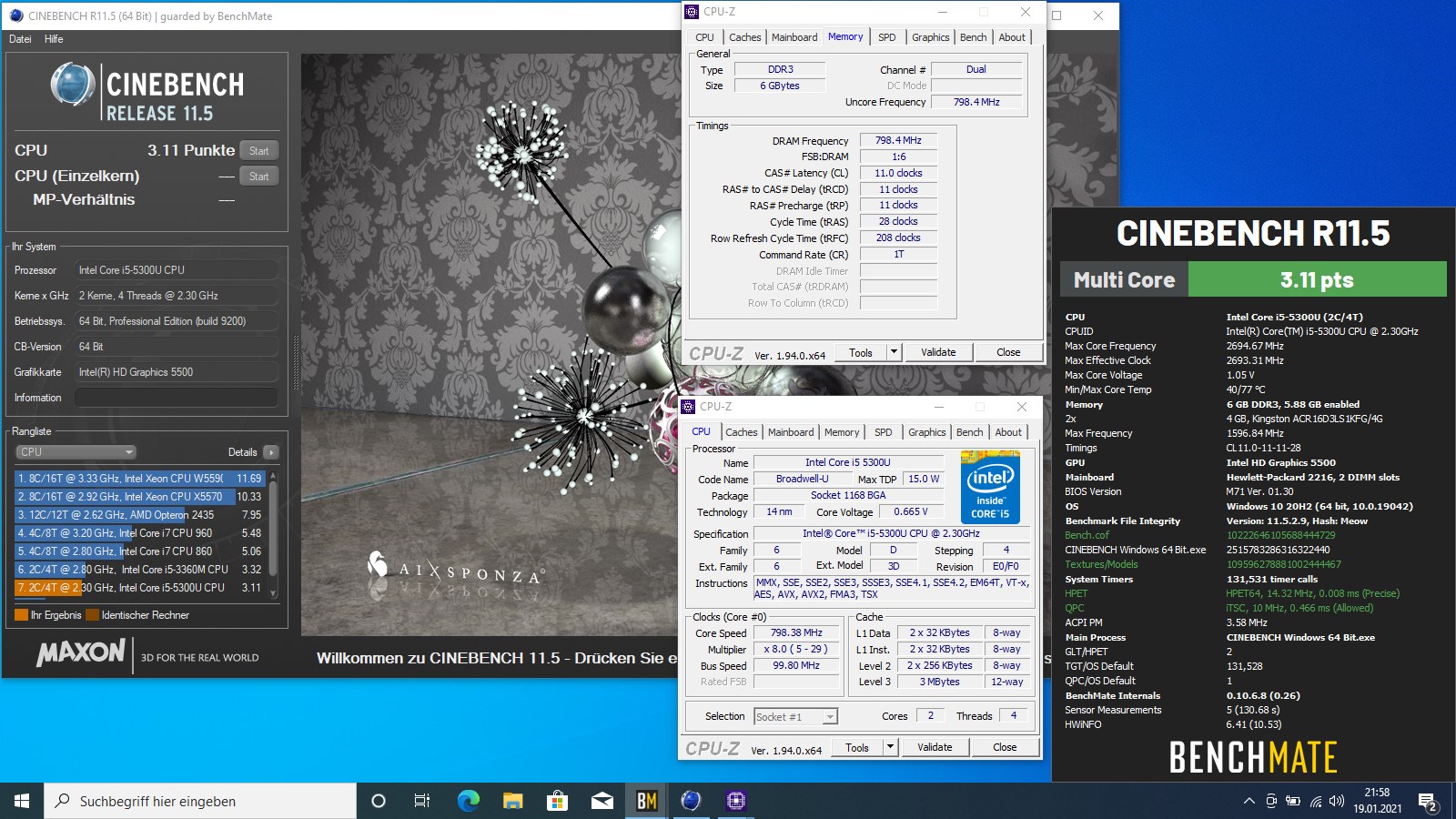
Task: Open Bench tab in upper CPU-Z window
Action: (973, 37)
